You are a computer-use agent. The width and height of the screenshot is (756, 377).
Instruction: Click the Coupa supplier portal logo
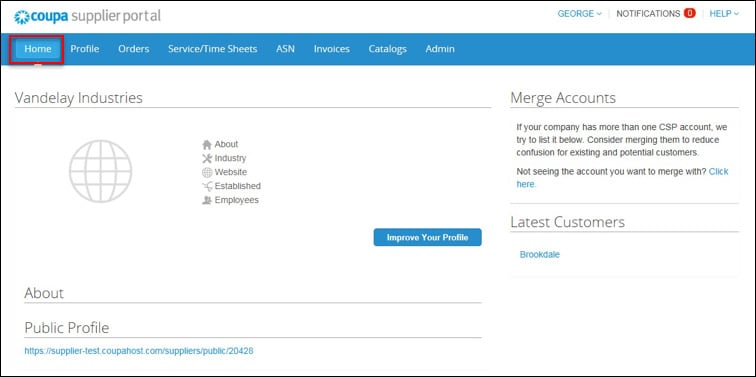coord(87,16)
